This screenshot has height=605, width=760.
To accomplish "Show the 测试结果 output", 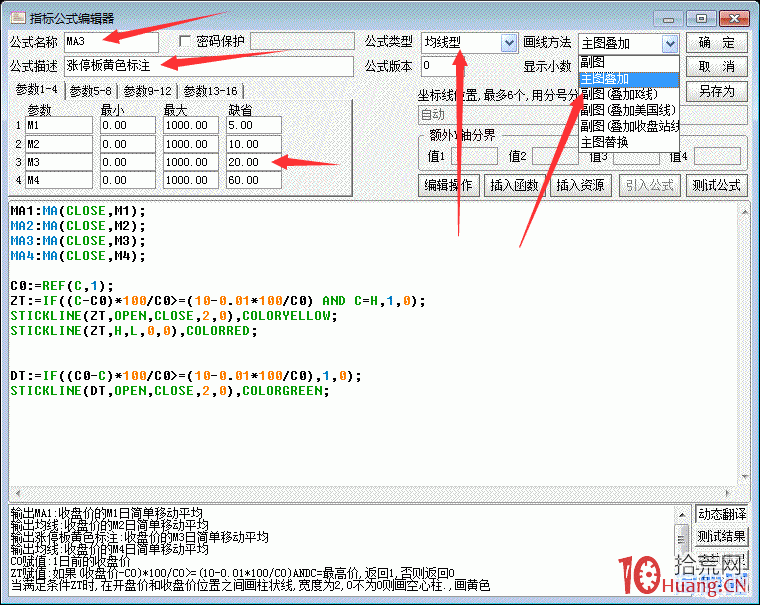I will pyautogui.click(x=722, y=537).
